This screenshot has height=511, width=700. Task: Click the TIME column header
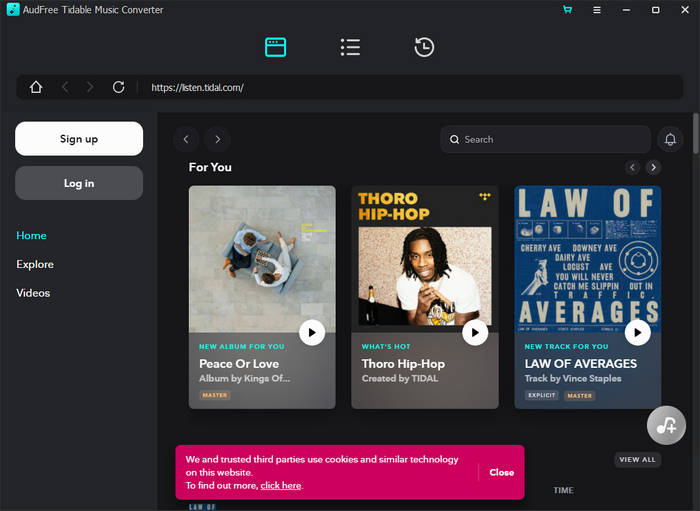tap(563, 490)
